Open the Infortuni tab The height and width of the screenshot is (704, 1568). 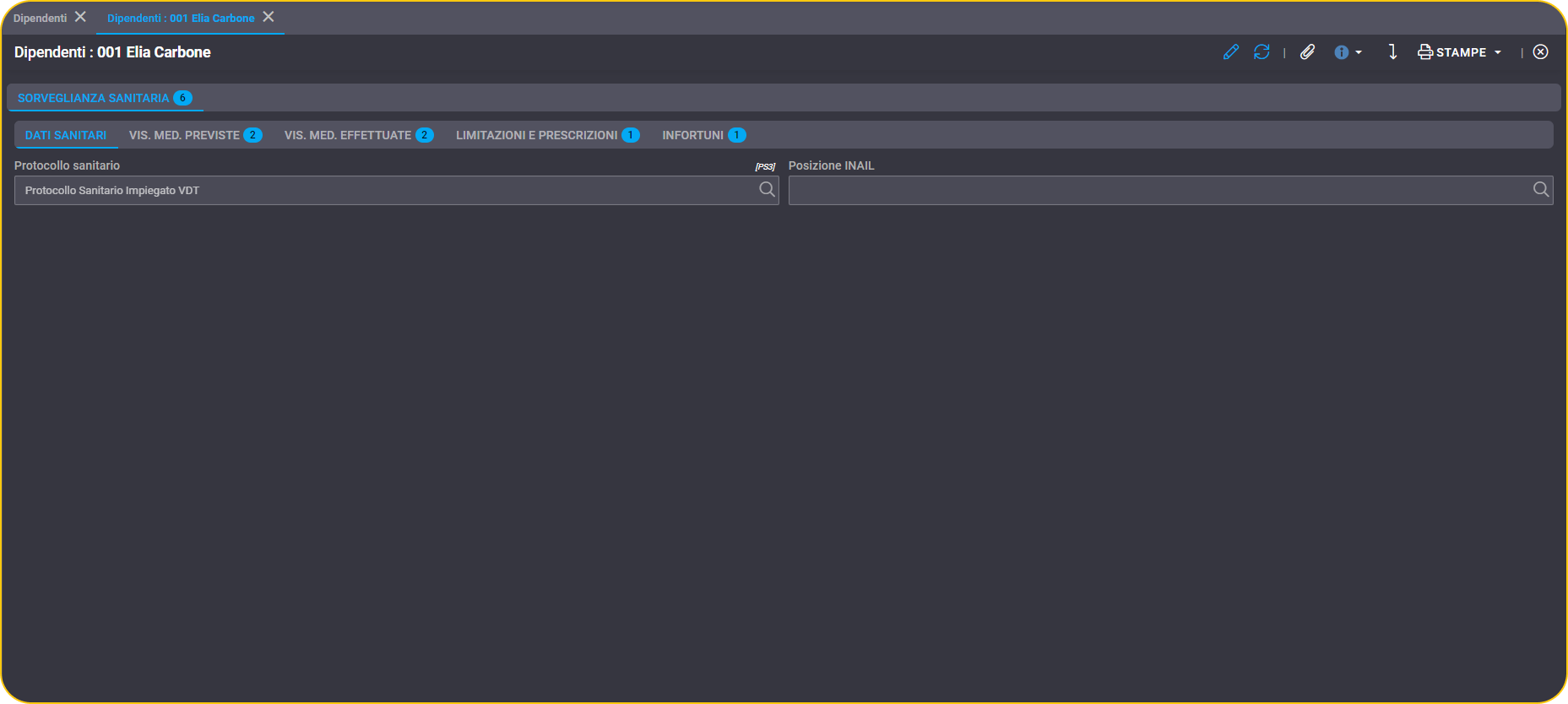click(x=703, y=135)
